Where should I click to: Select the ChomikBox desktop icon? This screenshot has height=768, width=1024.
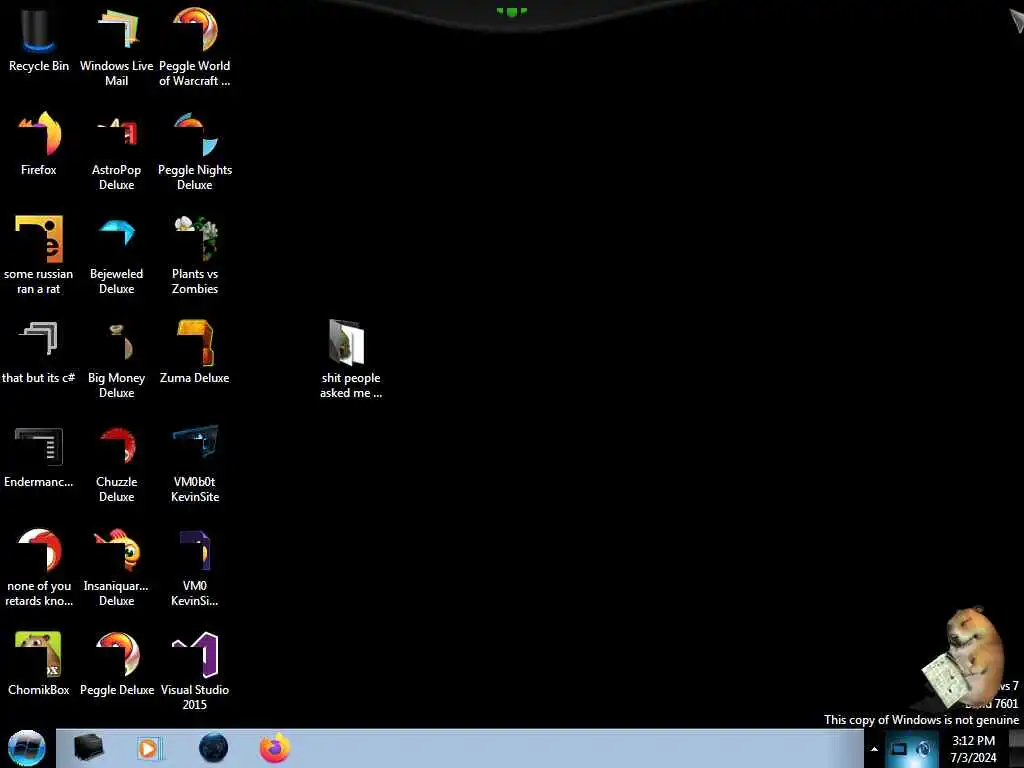[x=39, y=664]
